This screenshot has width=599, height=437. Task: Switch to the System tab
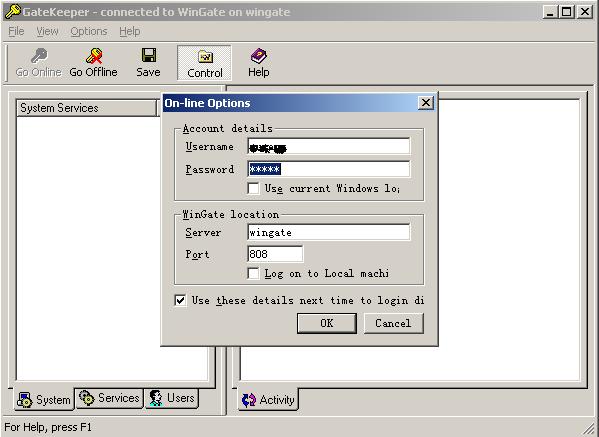click(44, 400)
